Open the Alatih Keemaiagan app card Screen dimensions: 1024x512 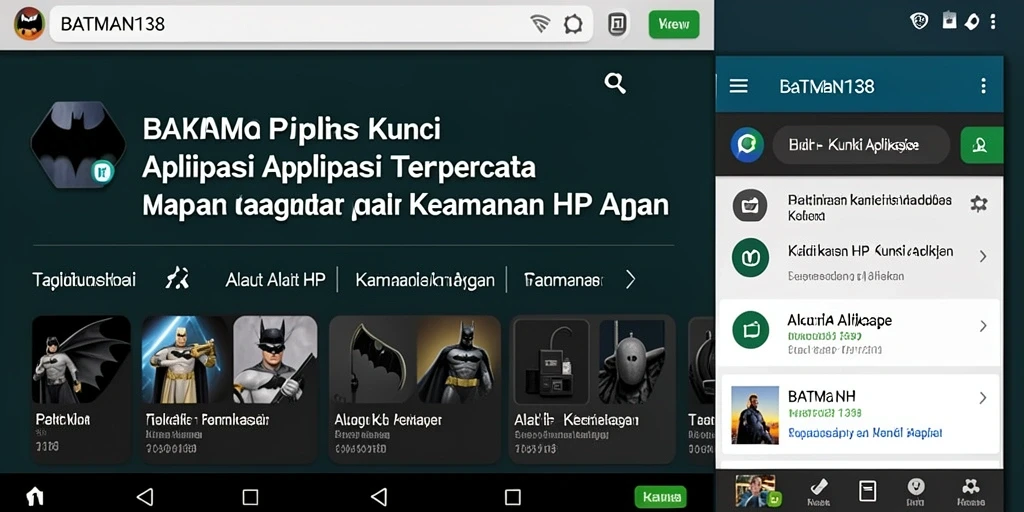tap(592, 389)
